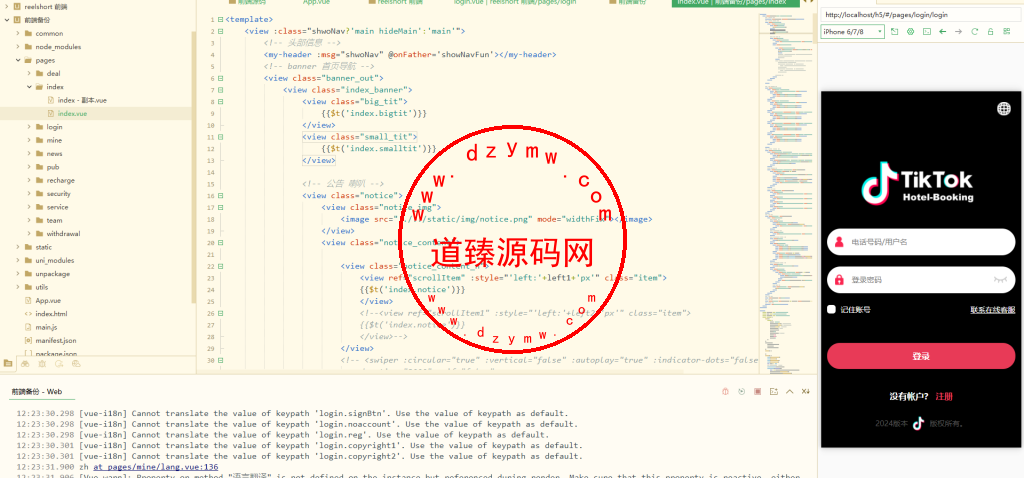Select index.vue in the file tree
Image resolution: width=1024 pixels, height=478 pixels.
click(72, 114)
